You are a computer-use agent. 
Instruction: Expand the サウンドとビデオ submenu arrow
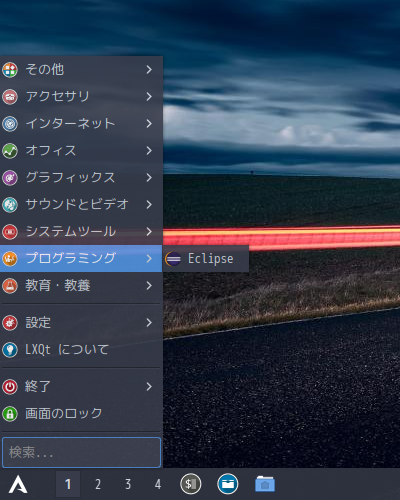pos(149,204)
